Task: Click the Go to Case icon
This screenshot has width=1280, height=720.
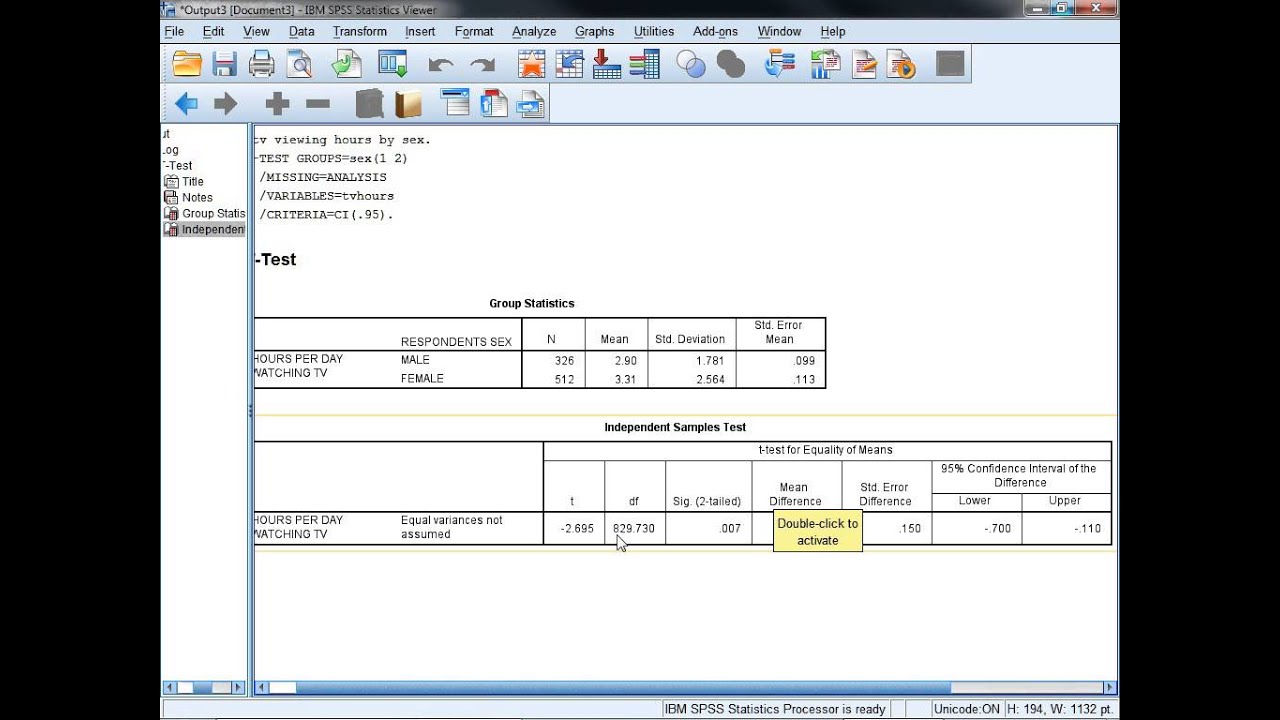Action: (569, 65)
